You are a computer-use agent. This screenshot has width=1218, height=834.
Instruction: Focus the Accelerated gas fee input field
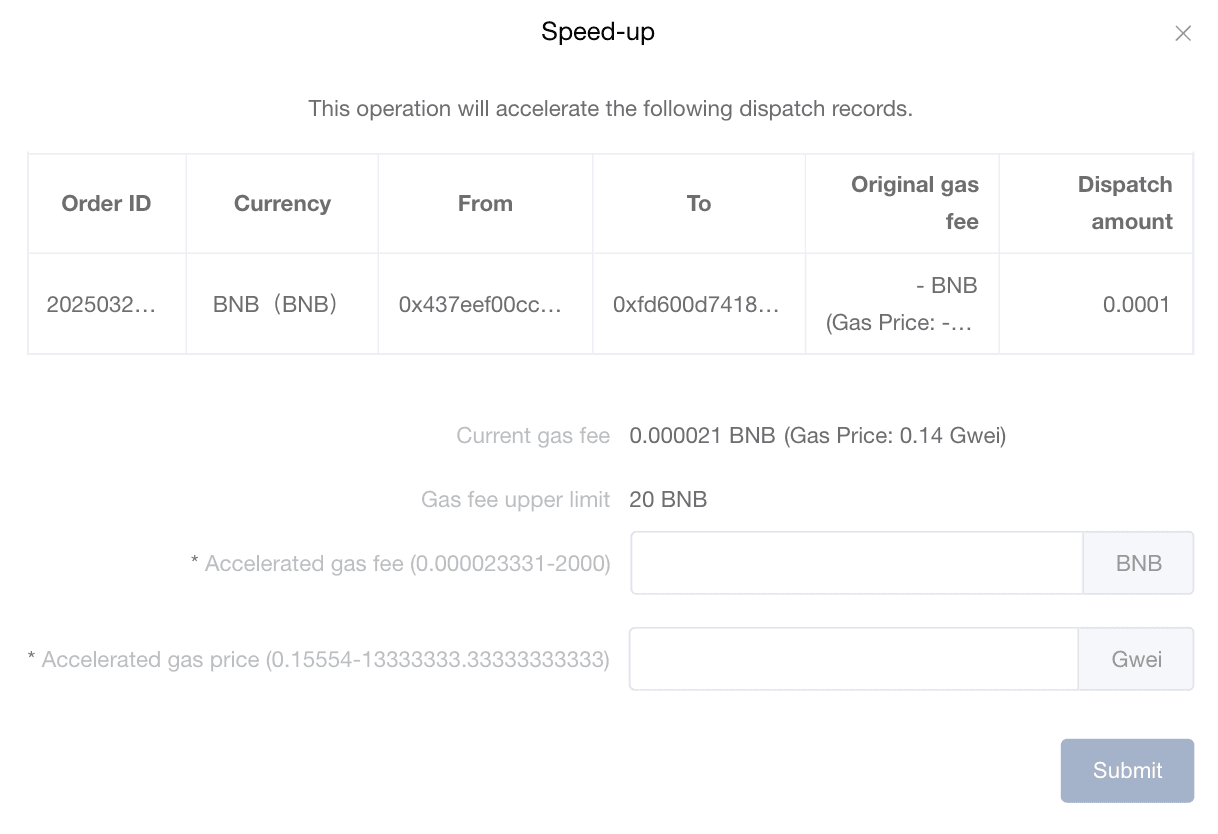856,563
